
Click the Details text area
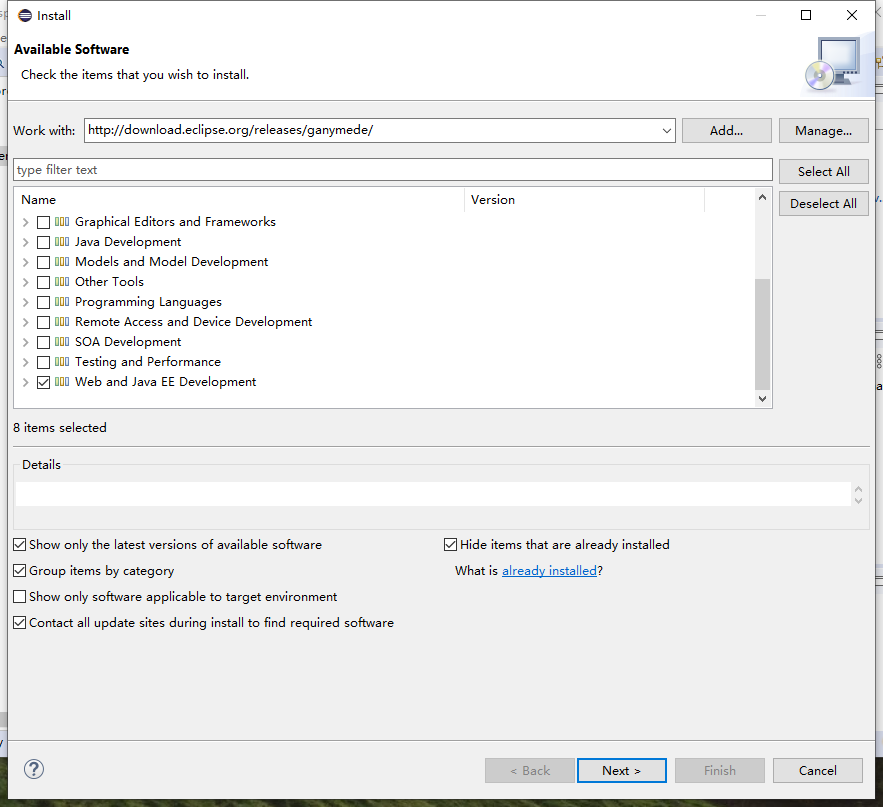433,494
